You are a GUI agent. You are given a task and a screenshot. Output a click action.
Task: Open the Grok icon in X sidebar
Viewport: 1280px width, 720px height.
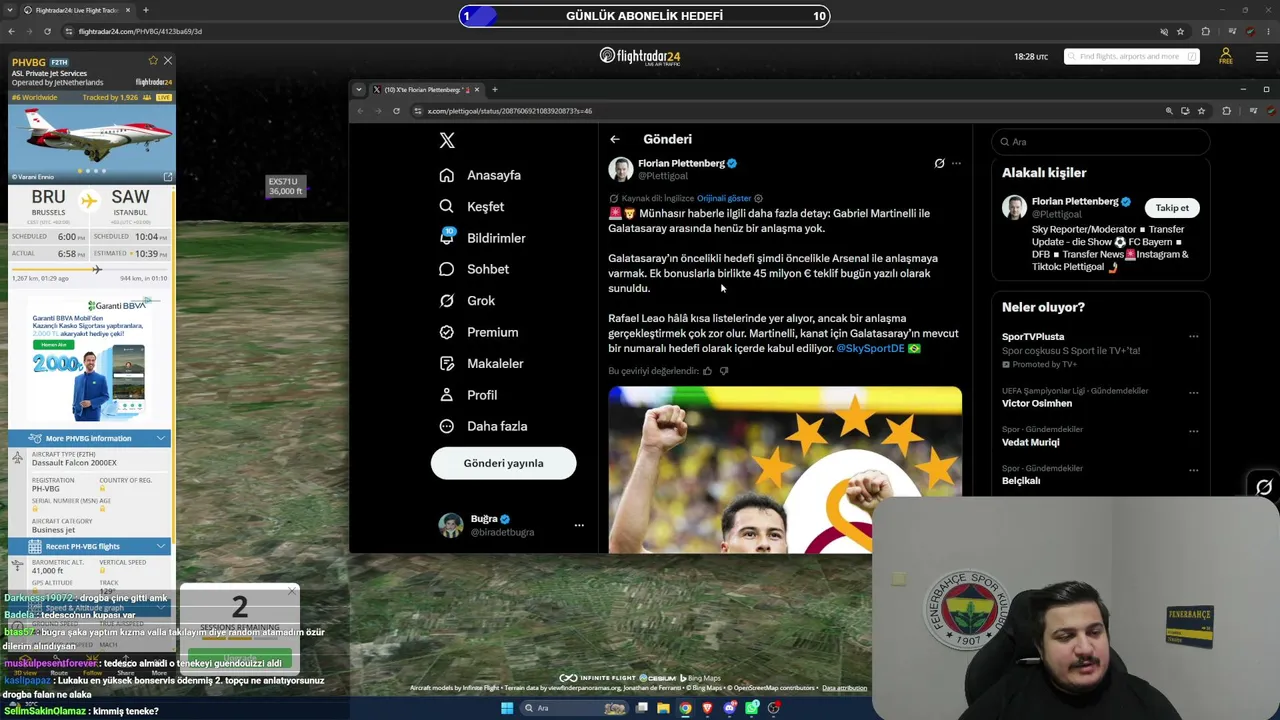click(447, 300)
